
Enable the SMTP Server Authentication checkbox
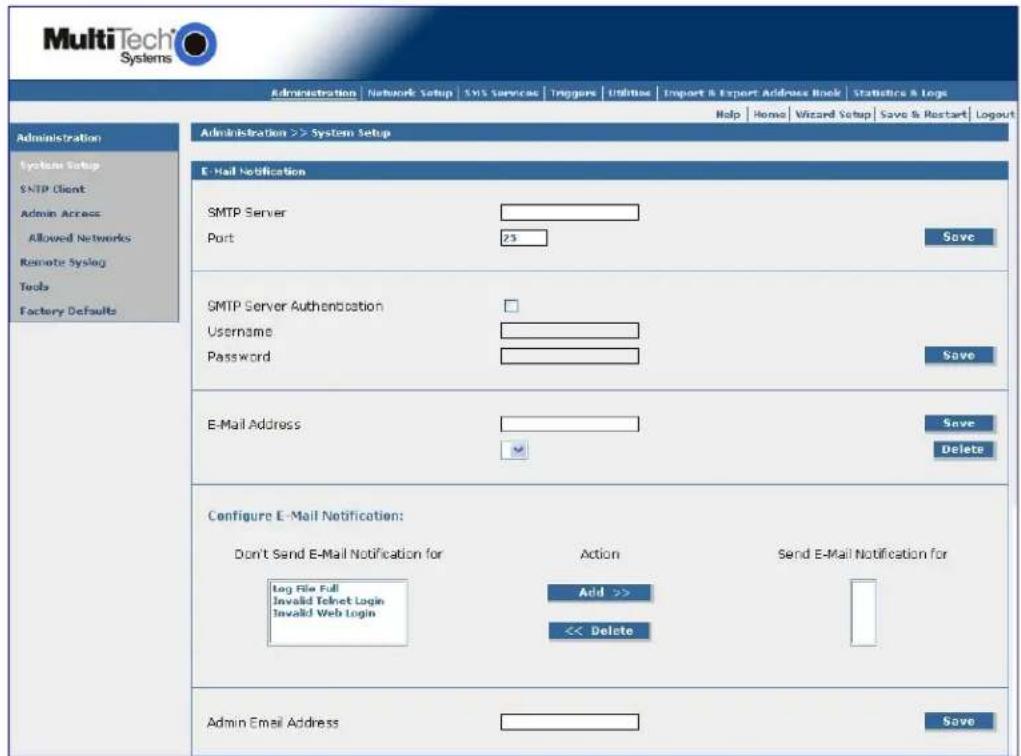click(x=512, y=306)
